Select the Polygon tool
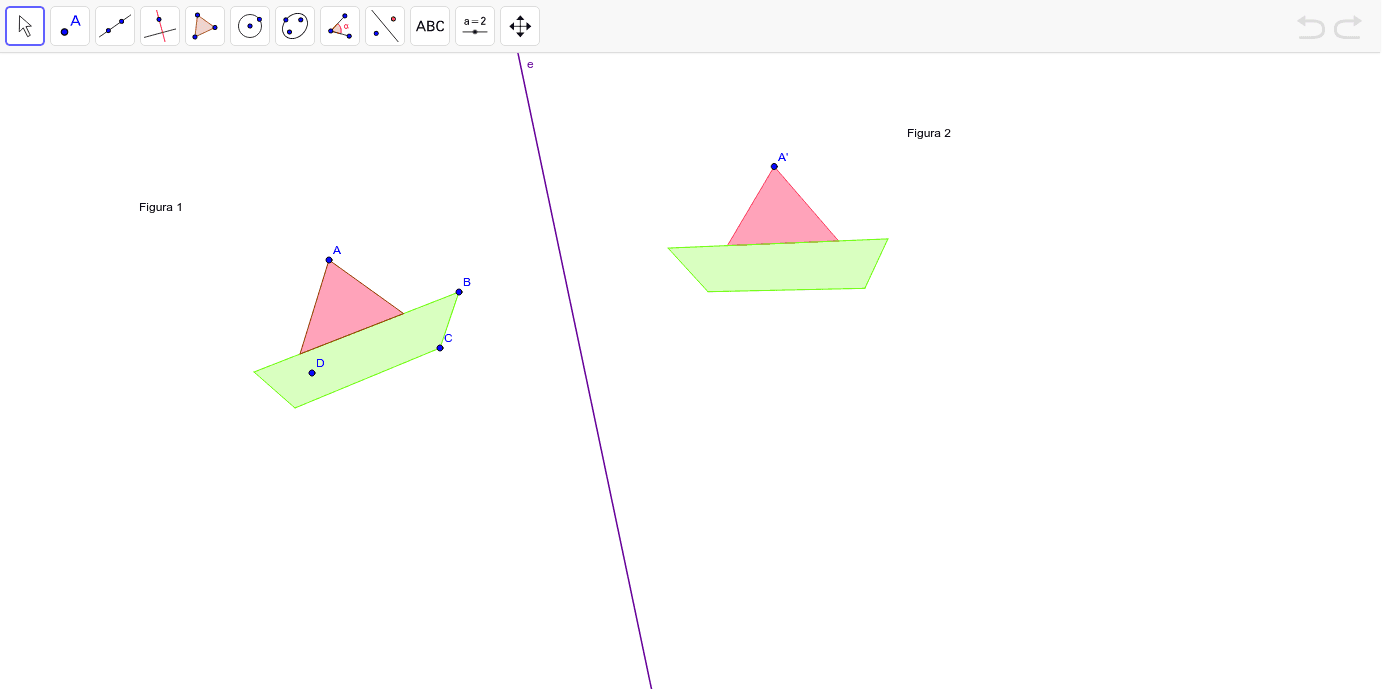Screen dimensions: 1382x691 pos(205,26)
